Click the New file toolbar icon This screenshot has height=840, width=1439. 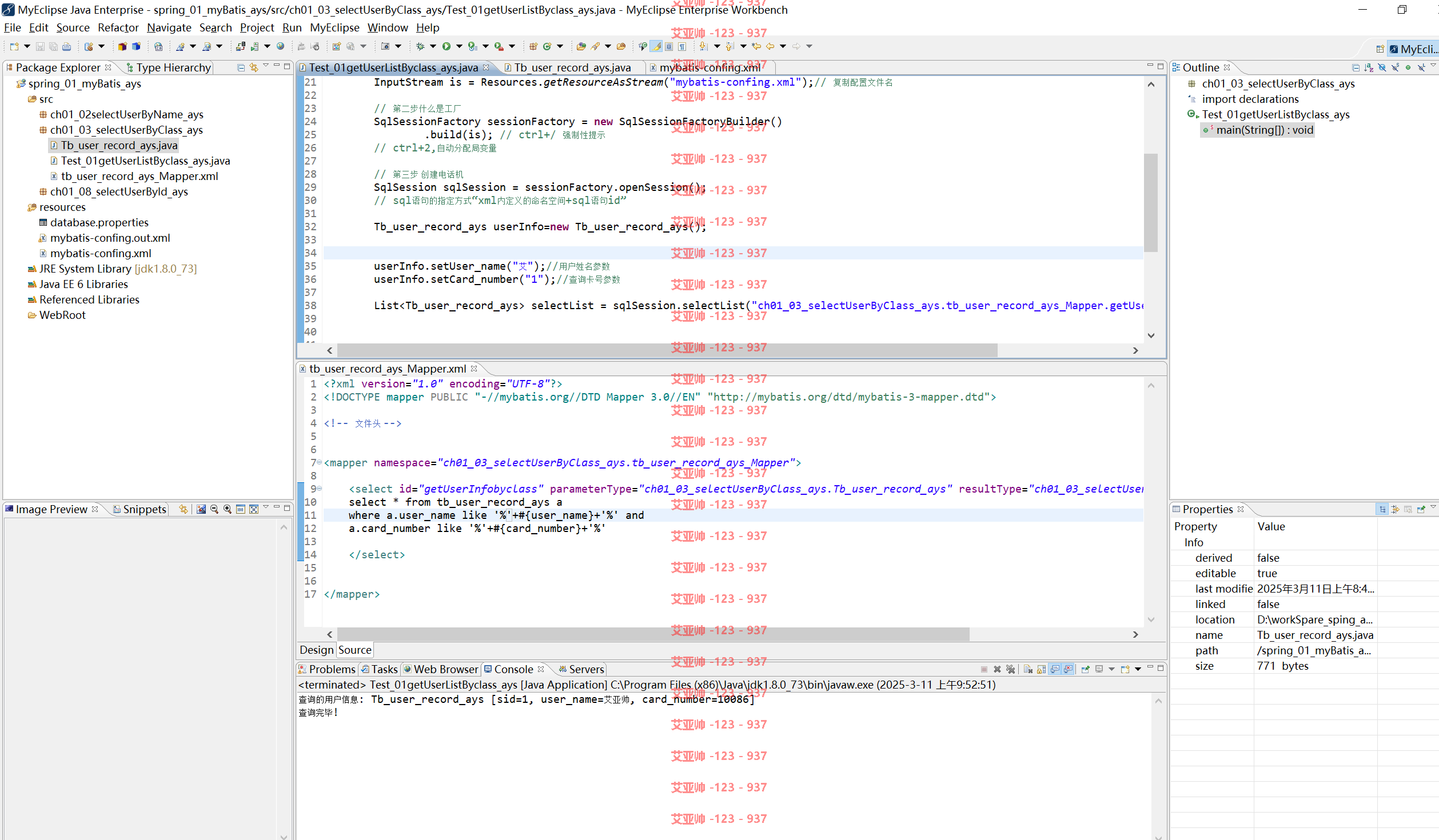click(x=14, y=46)
